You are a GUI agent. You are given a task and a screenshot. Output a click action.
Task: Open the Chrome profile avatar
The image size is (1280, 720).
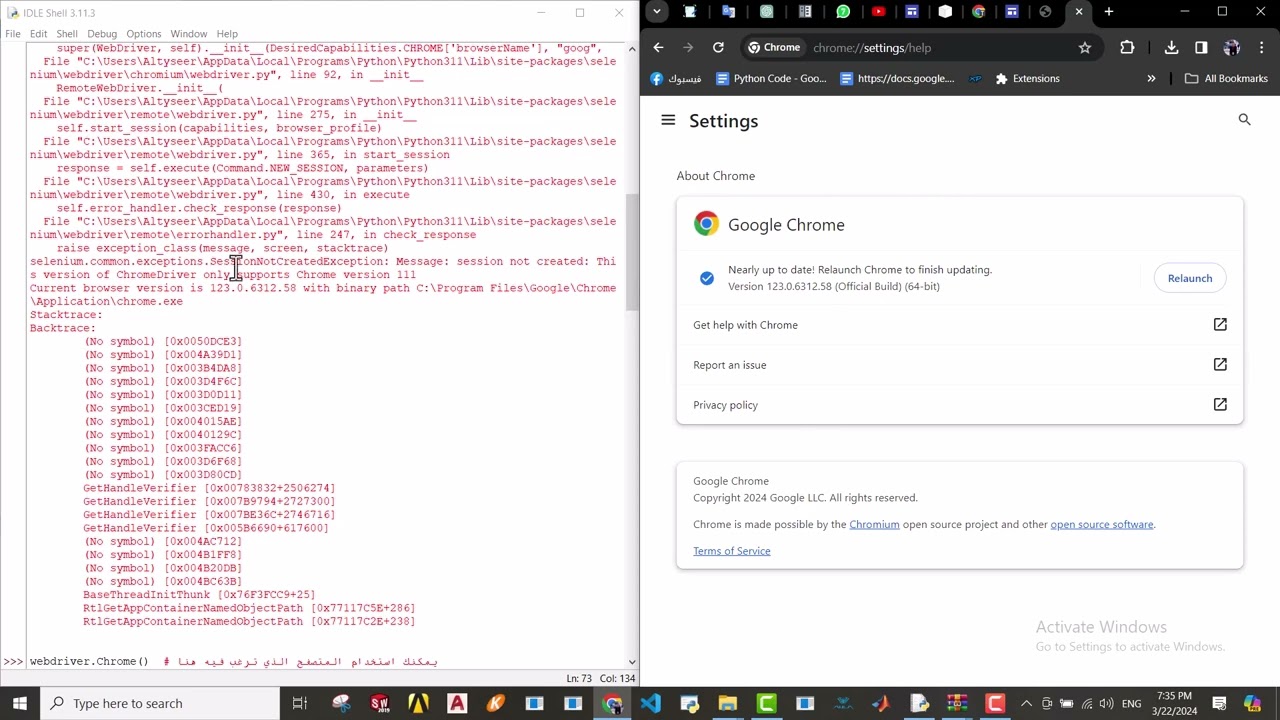point(1231,47)
